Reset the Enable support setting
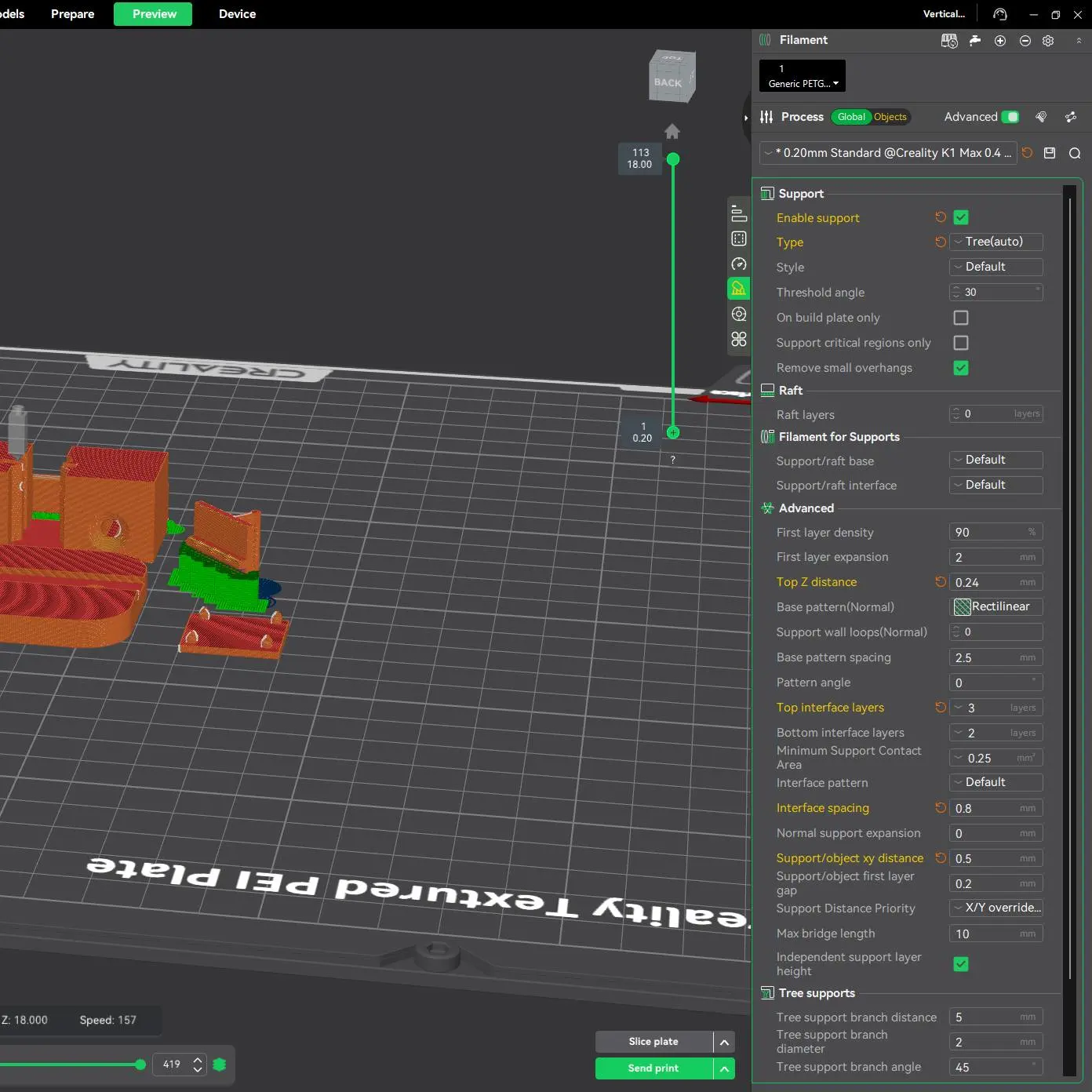Screen dimensions: 1092x1092 (x=941, y=217)
